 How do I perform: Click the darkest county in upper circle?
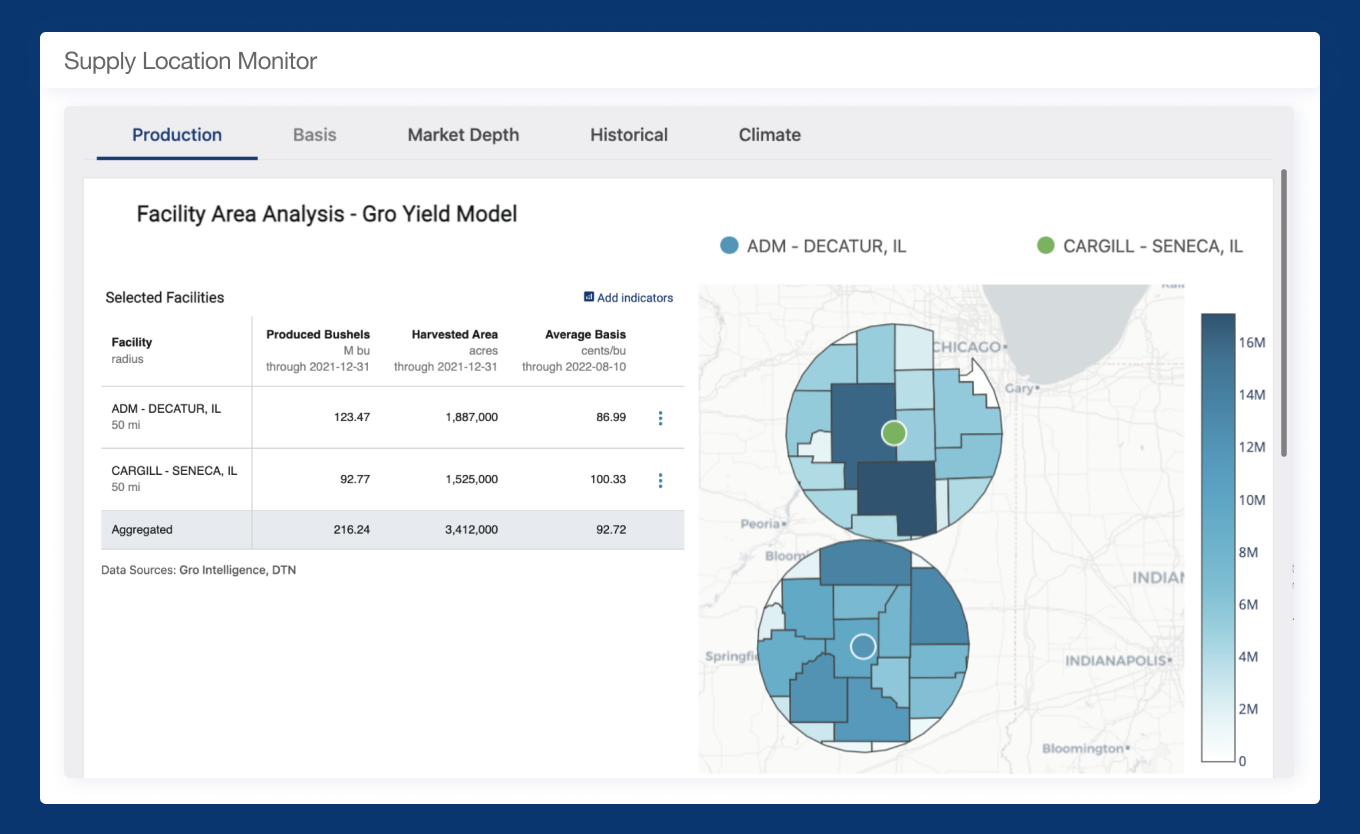coord(896,497)
